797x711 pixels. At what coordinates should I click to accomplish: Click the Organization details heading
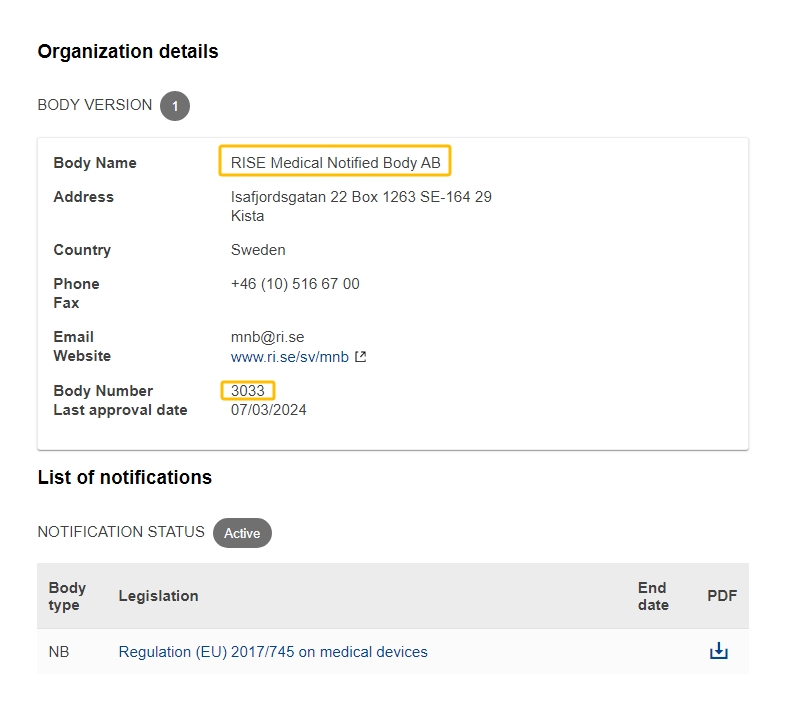click(x=128, y=51)
